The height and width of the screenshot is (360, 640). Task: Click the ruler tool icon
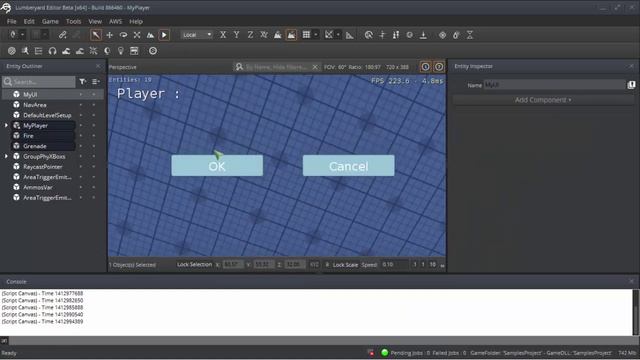point(350,35)
